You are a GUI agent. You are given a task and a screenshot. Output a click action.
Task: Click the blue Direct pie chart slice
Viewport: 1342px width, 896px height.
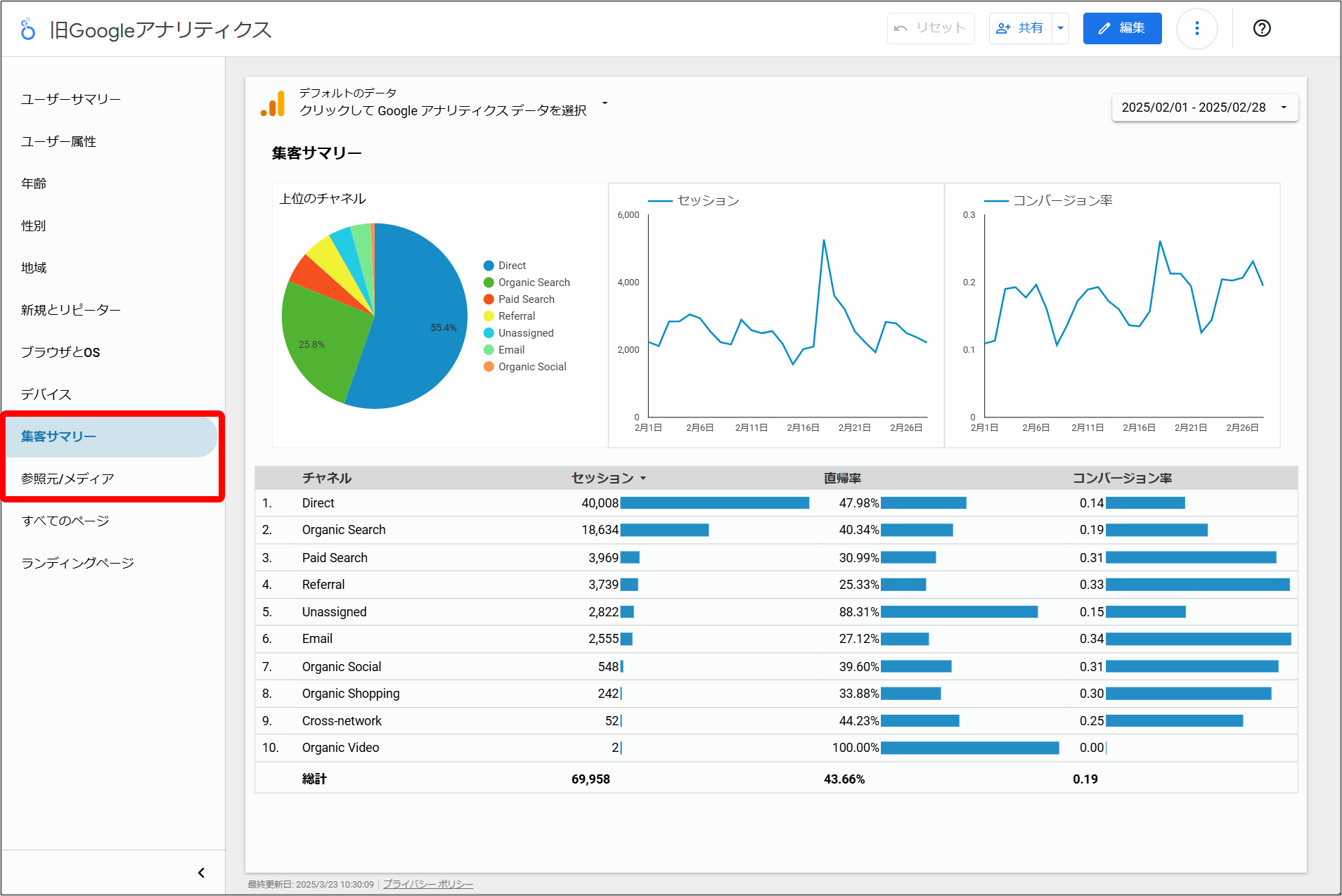pos(415,330)
